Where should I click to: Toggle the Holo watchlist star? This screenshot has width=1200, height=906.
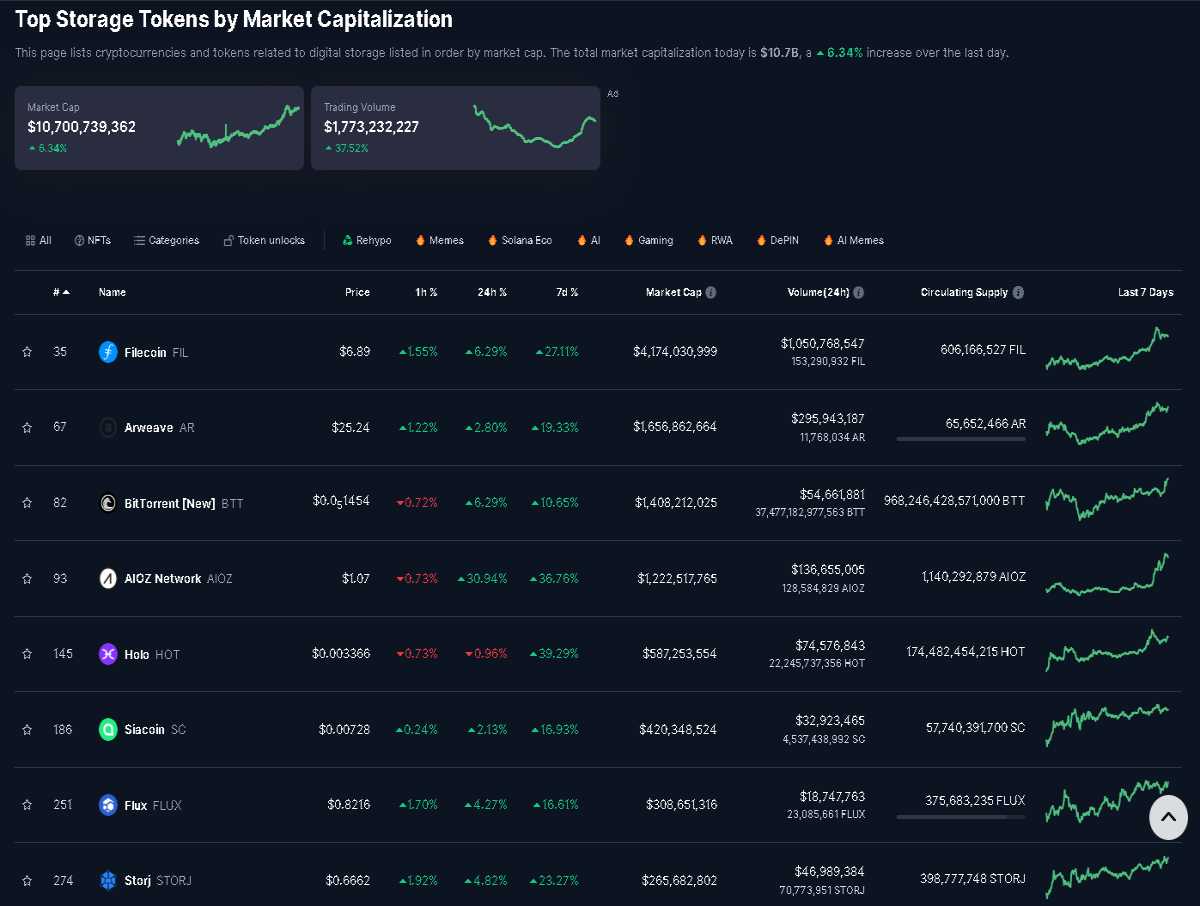(x=27, y=654)
